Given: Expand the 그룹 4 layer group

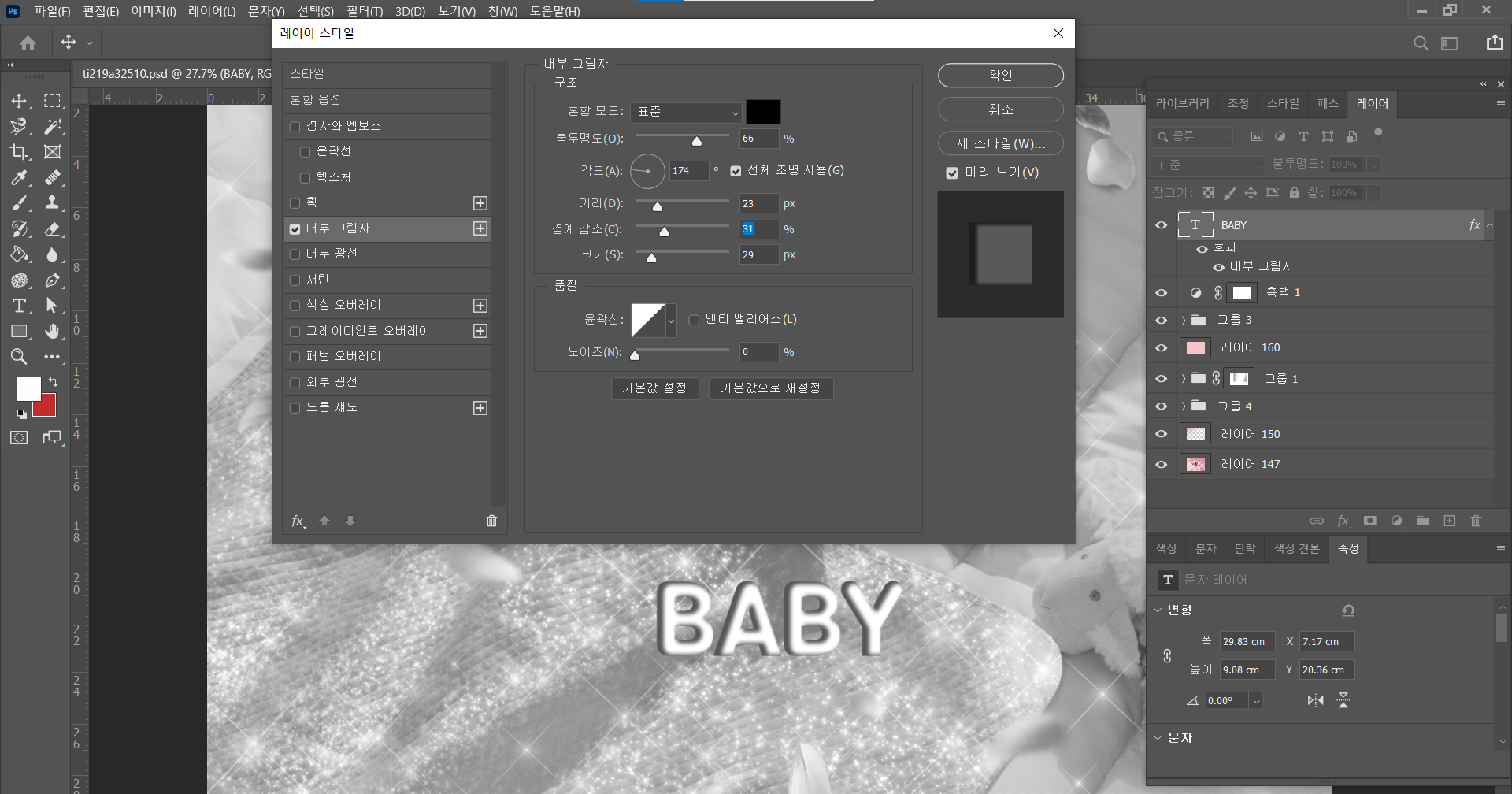Looking at the screenshot, I should click(x=1184, y=406).
